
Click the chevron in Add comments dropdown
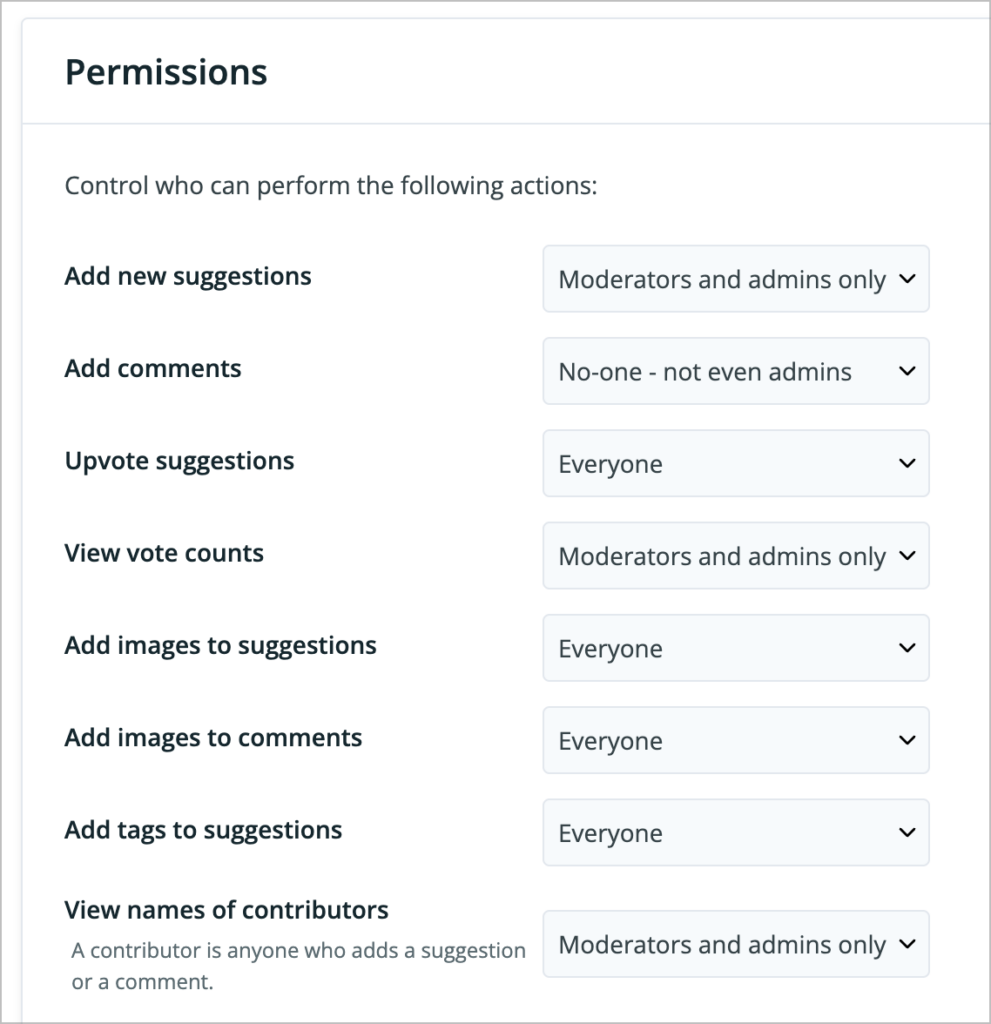coord(907,371)
